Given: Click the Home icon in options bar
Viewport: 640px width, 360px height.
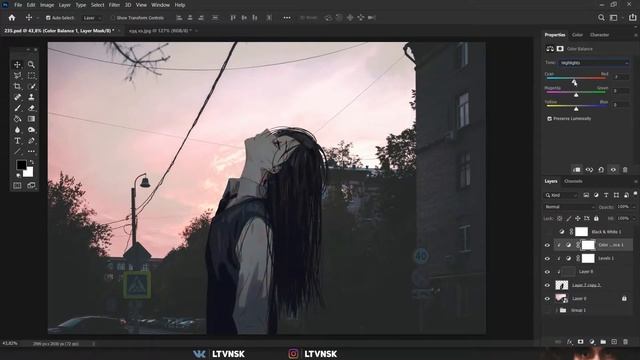Looking at the screenshot, I should pyautogui.click(x=12, y=18).
